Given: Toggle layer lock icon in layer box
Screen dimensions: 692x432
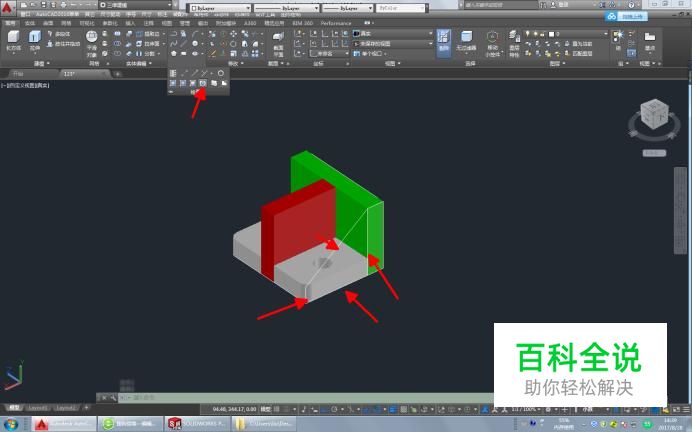Looking at the screenshot, I should tap(542, 34).
